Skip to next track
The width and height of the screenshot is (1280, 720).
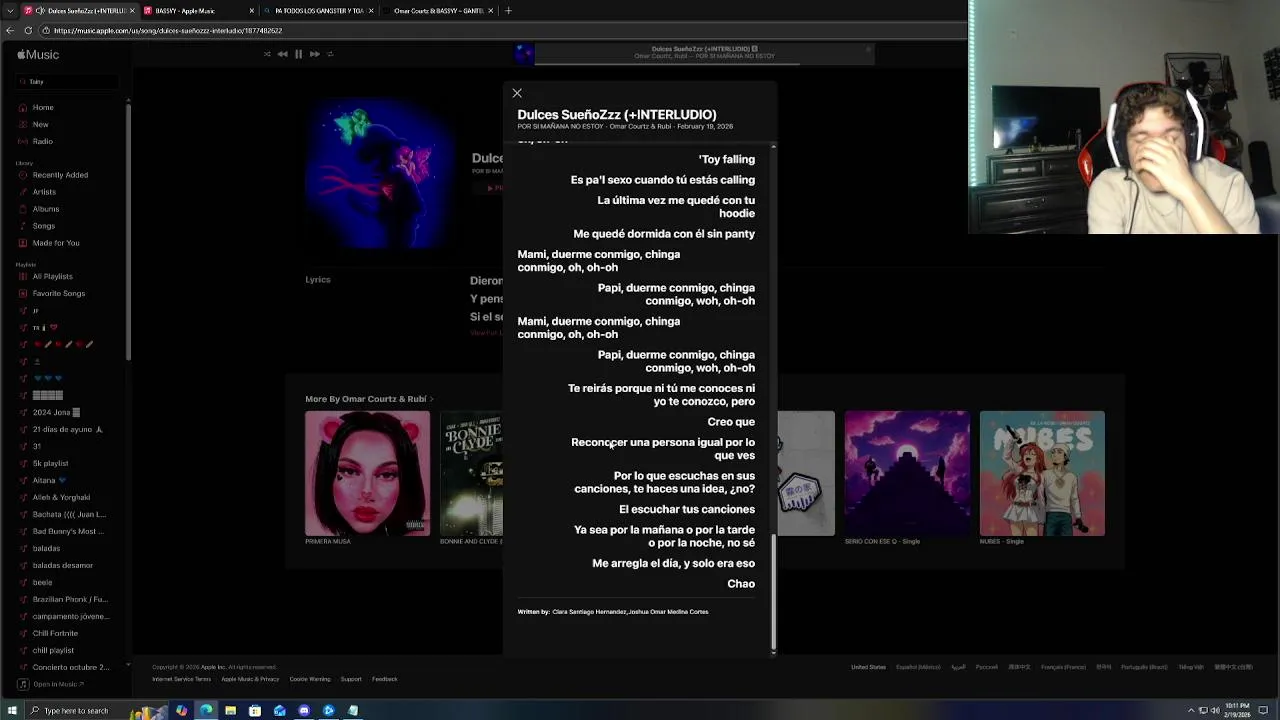click(314, 54)
